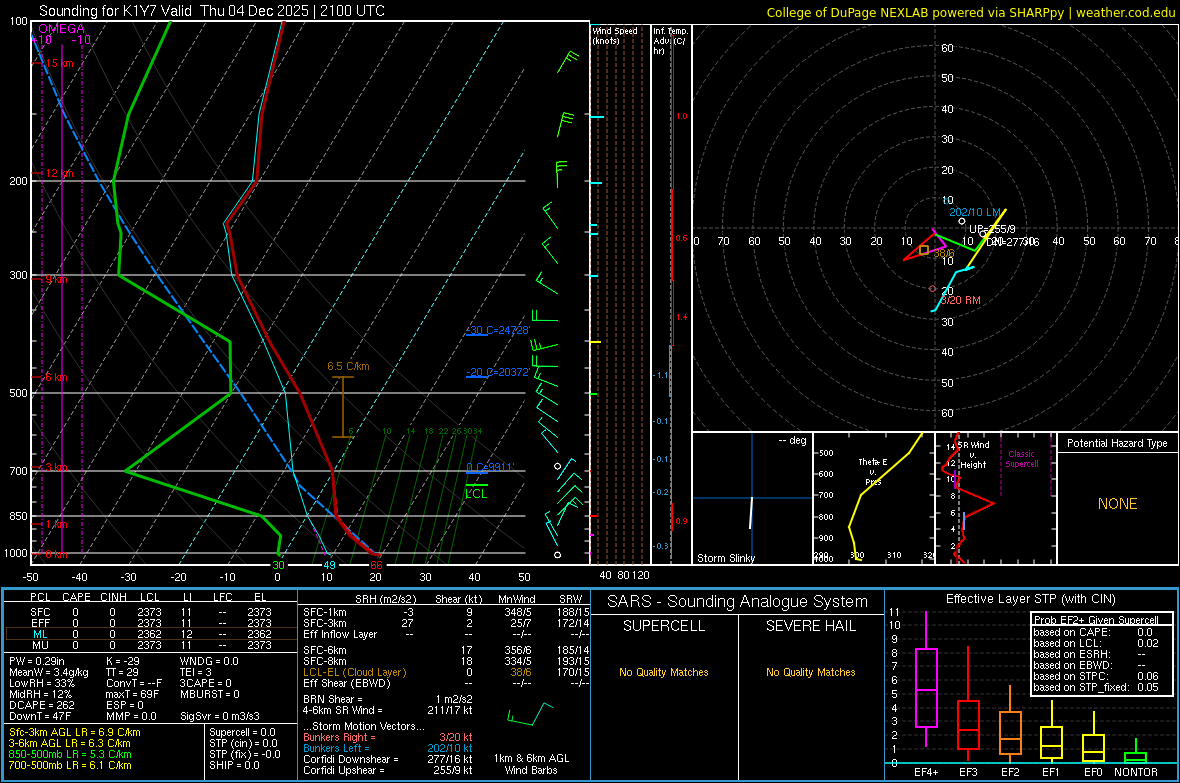Click the LCL-EL (Cloud Layer) row
The image size is (1180, 783).
(446, 672)
